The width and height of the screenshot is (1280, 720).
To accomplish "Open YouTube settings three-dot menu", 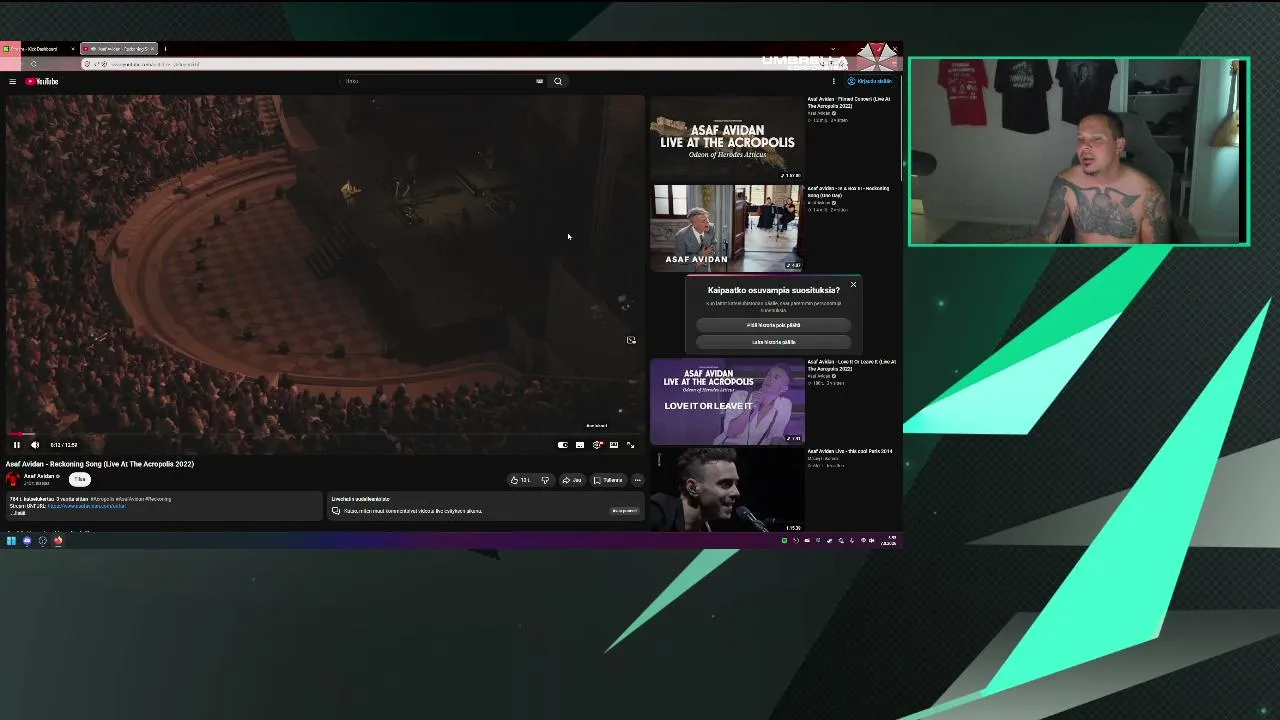I will click(833, 81).
